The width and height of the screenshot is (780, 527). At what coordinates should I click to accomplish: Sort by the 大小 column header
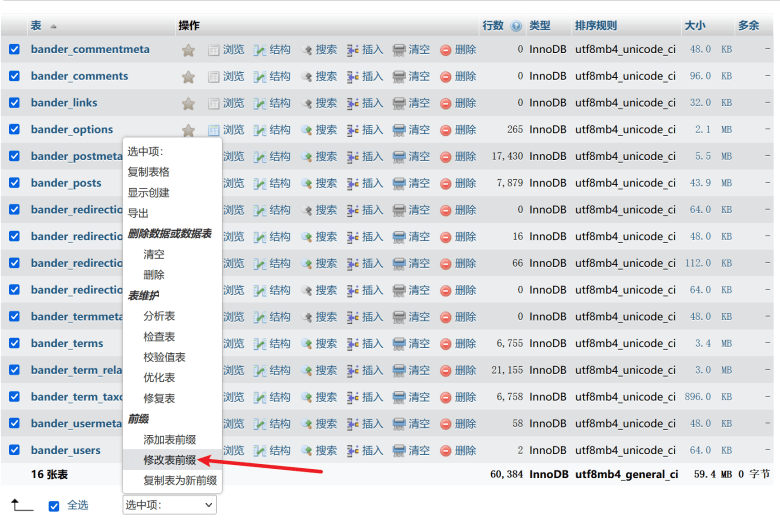[x=695, y=25]
